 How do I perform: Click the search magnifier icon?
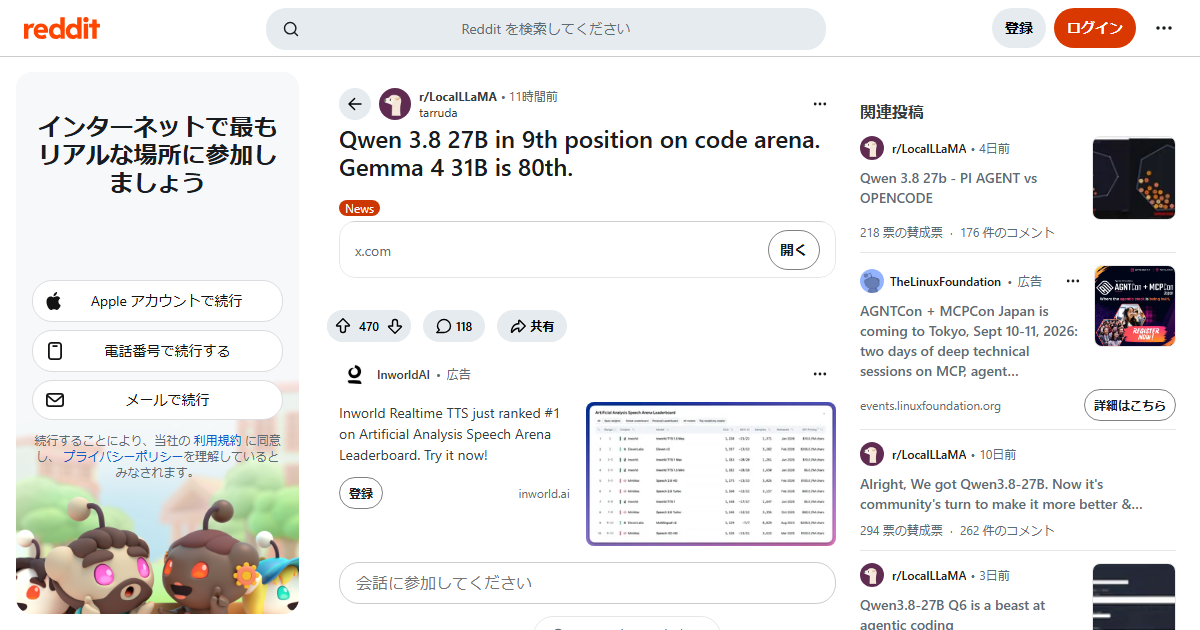[x=291, y=29]
